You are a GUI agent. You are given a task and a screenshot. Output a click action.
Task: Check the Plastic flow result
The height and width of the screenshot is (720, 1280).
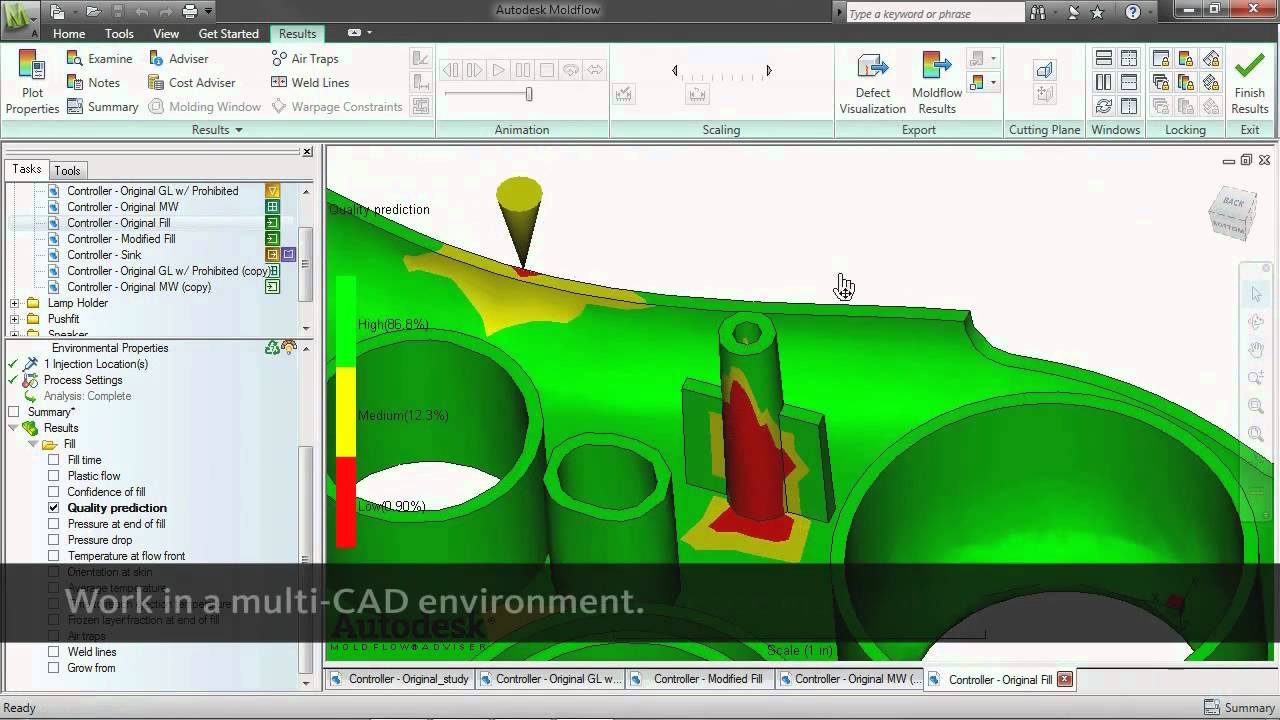(x=54, y=476)
